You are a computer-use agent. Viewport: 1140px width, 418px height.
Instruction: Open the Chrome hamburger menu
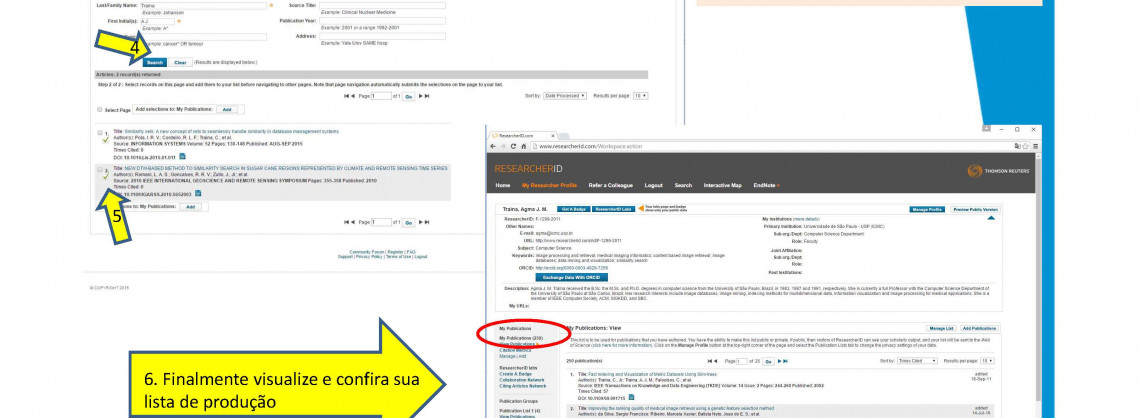1035,146
